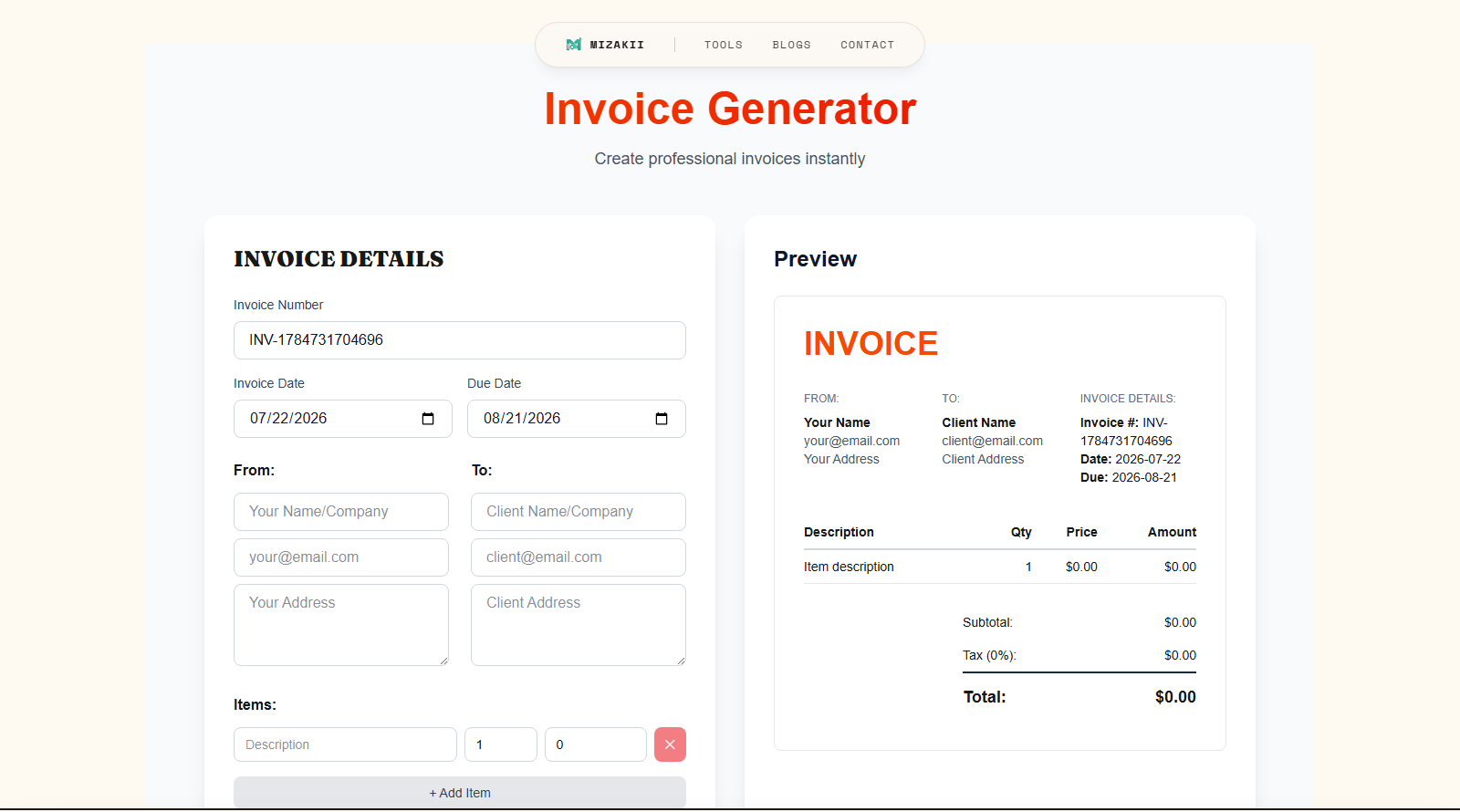Screen dimensions: 1460x812
Task: Click 'client@email.com' in the preview
Action: coord(992,441)
